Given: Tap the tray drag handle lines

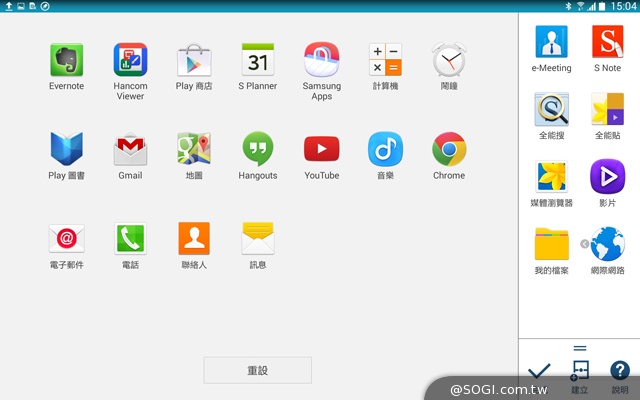Looking at the screenshot, I should (579, 348).
